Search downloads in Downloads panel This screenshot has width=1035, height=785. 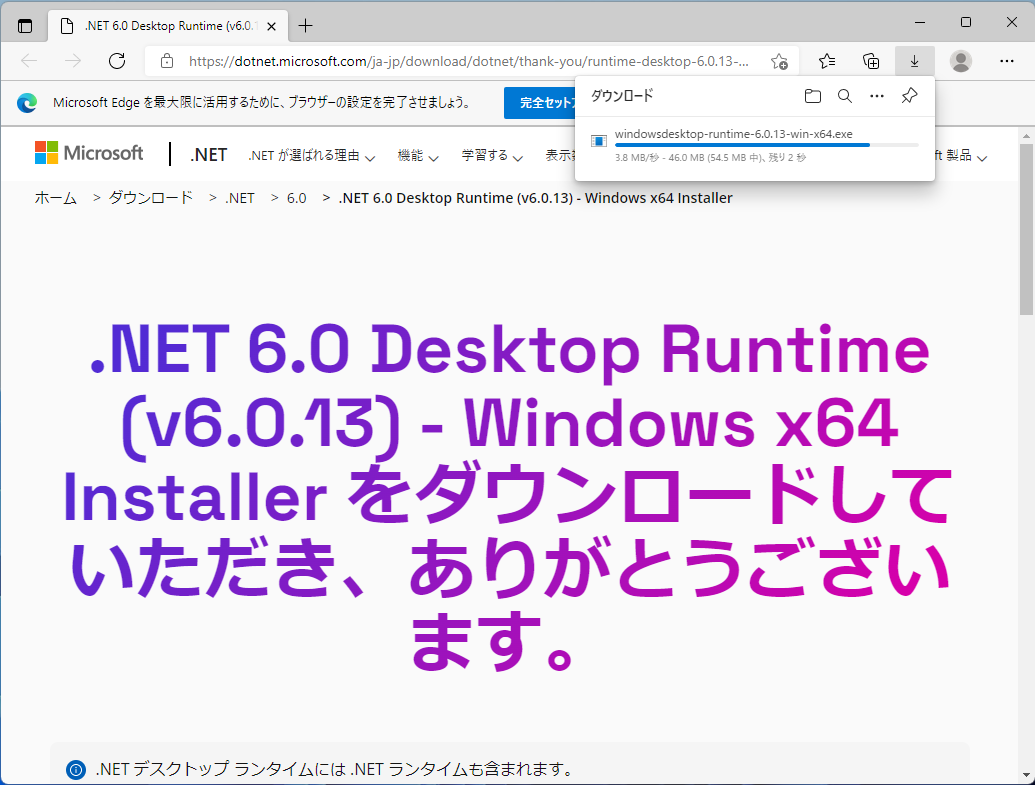click(844, 96)
